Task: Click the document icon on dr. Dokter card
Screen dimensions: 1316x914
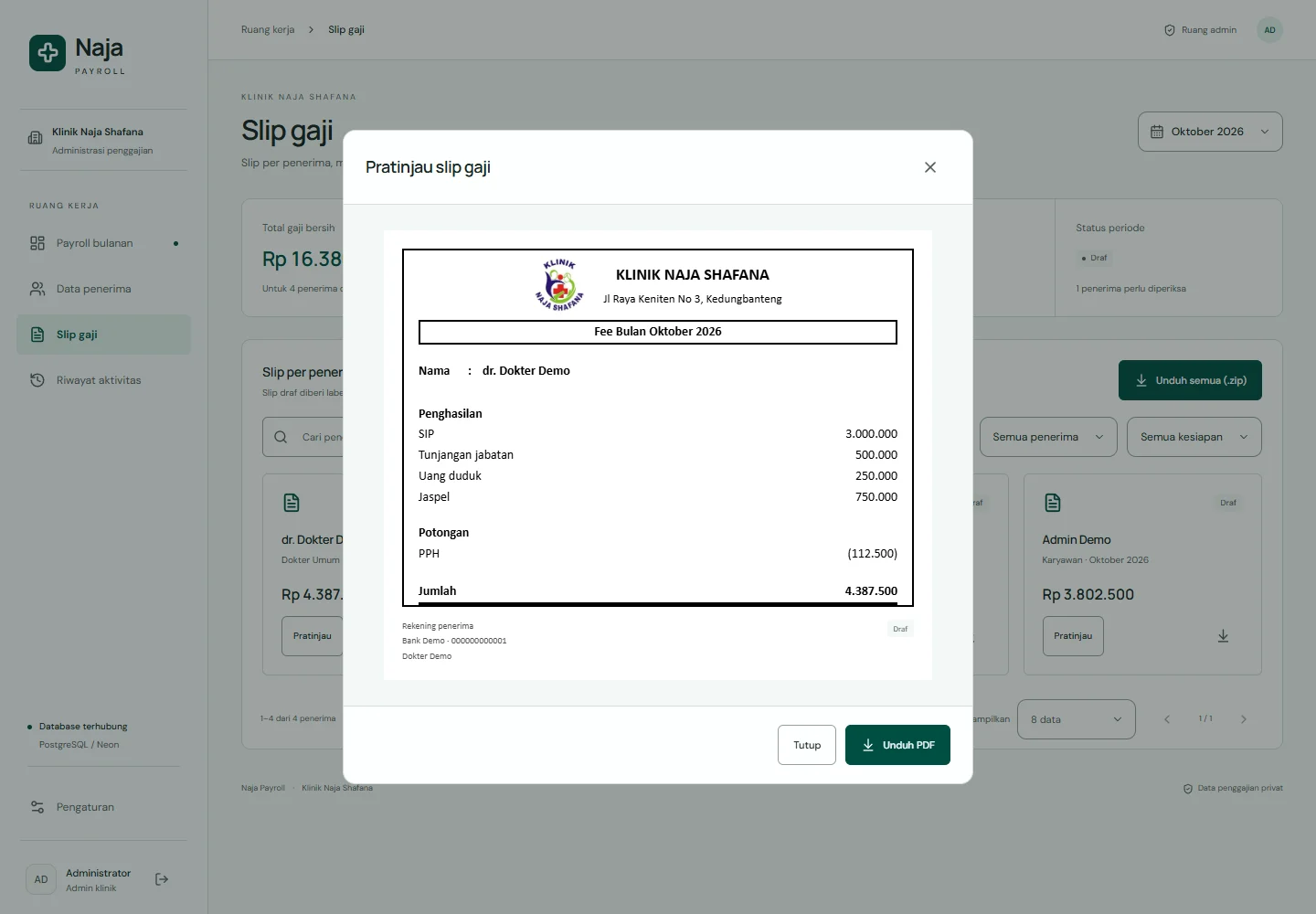Action: point(292,503)
